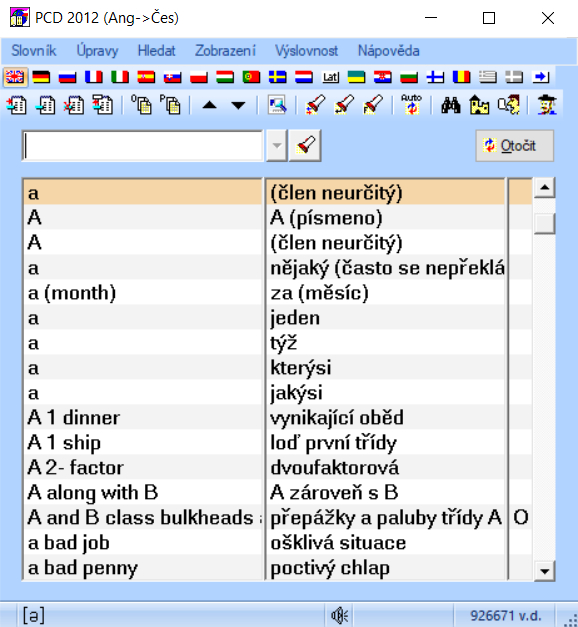
Task: Switch to the Hungarian flag dictionary
Action: [225, 77]
